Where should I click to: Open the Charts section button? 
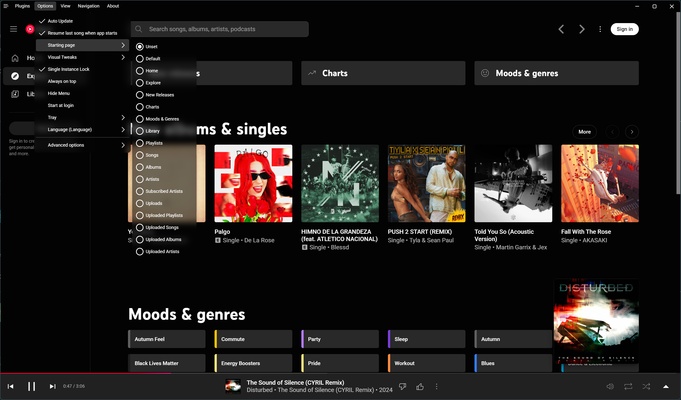click(x=383, y=73)
